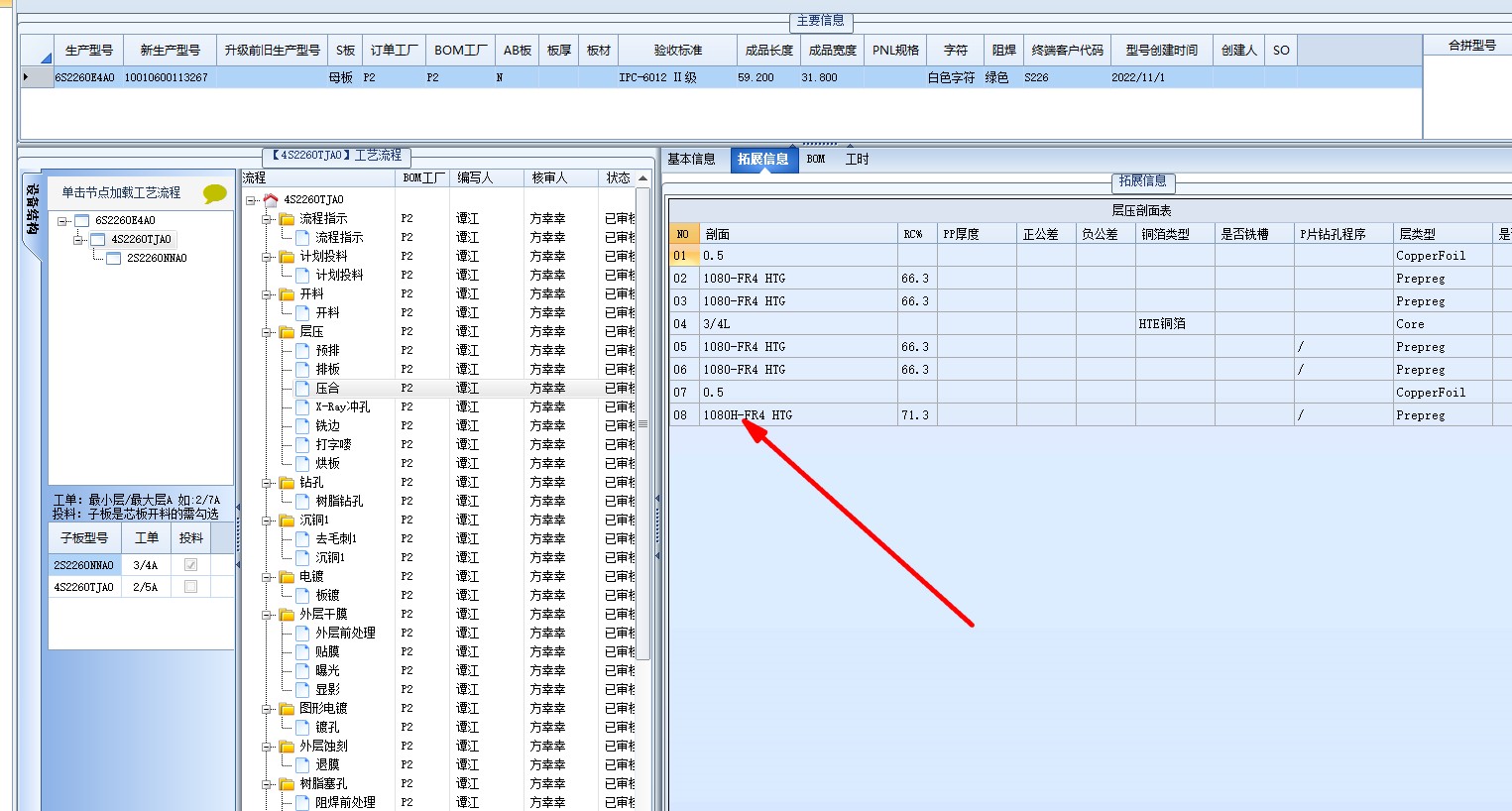Sort by the 生产型号 column header
This screenshot has width=1512, height=811.
(89, 51)
